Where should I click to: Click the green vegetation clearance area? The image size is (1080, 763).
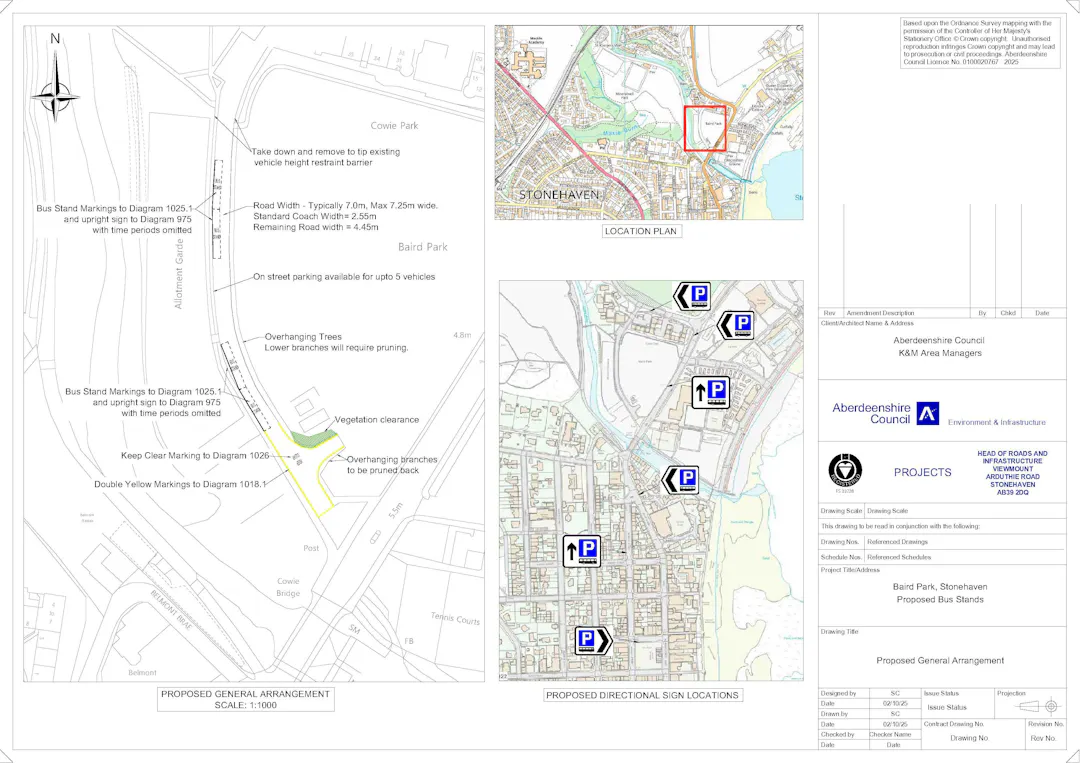coord(311,436)
